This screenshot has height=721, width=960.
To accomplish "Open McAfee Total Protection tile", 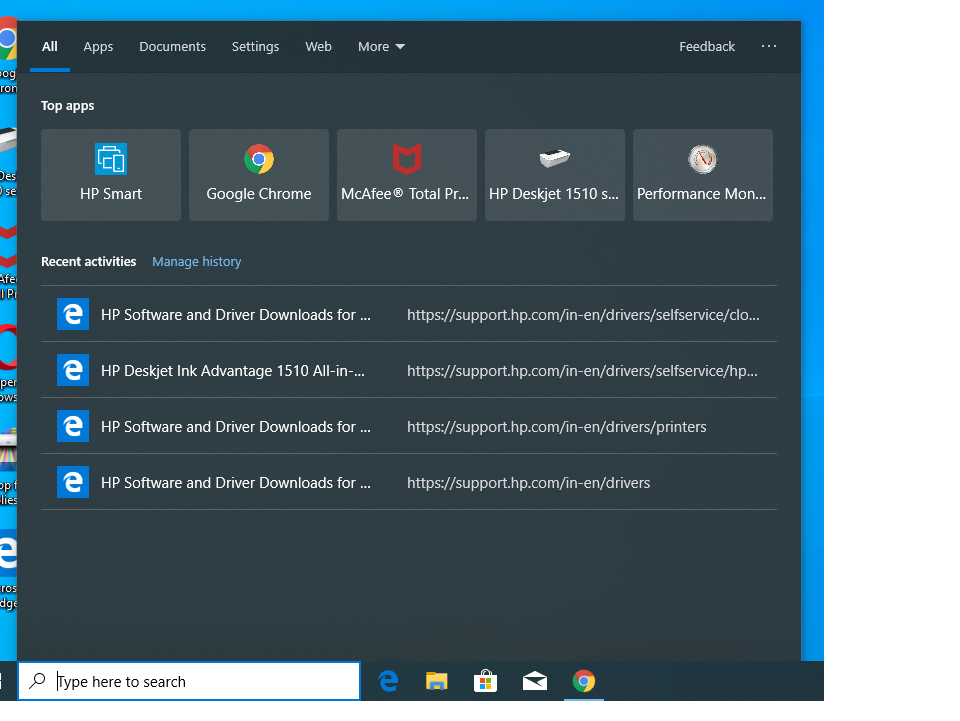I will 407,174.
